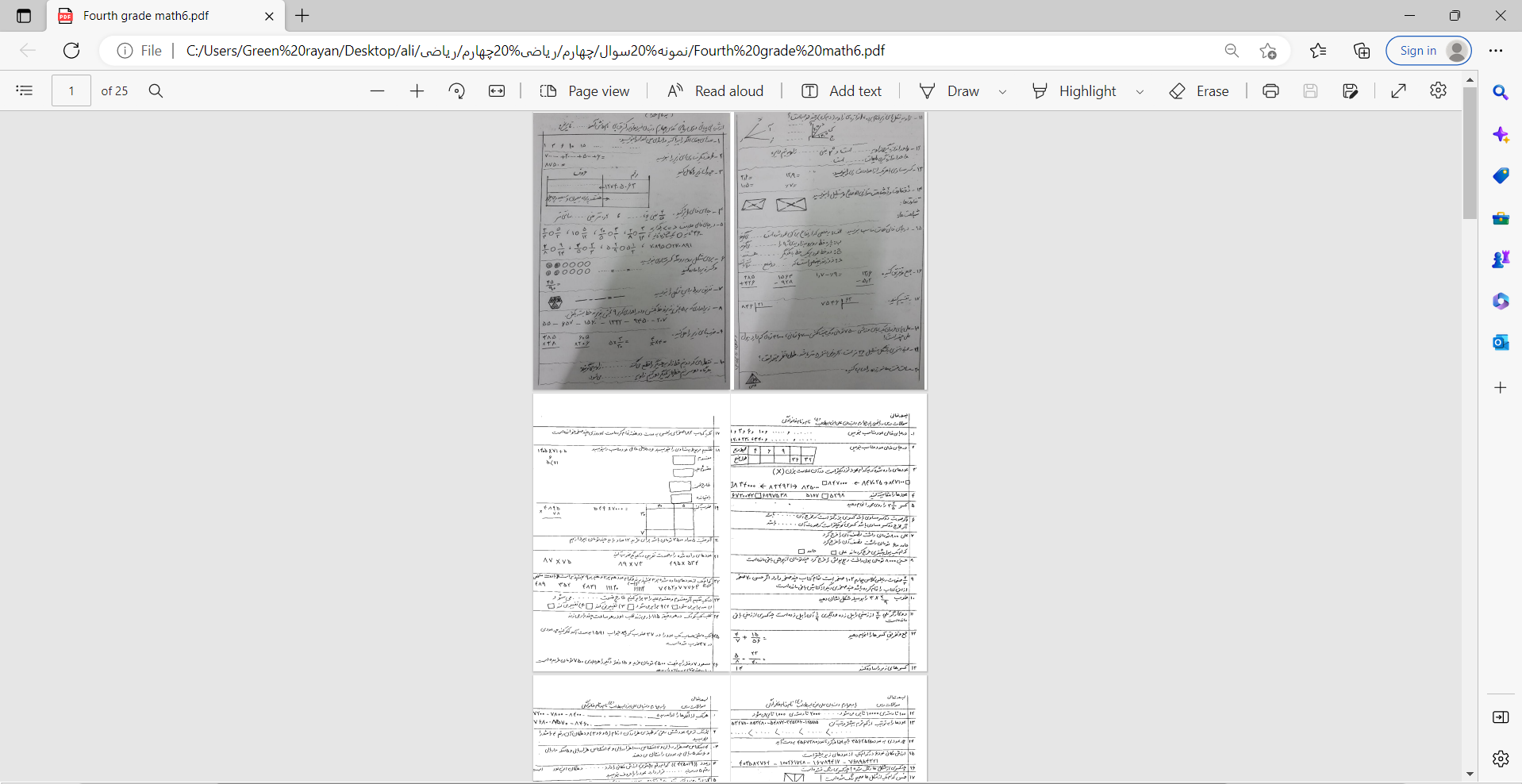The width and height of the screenshot is (1522, 784).
Task: Go back to previous page
Action: [28, 51]
